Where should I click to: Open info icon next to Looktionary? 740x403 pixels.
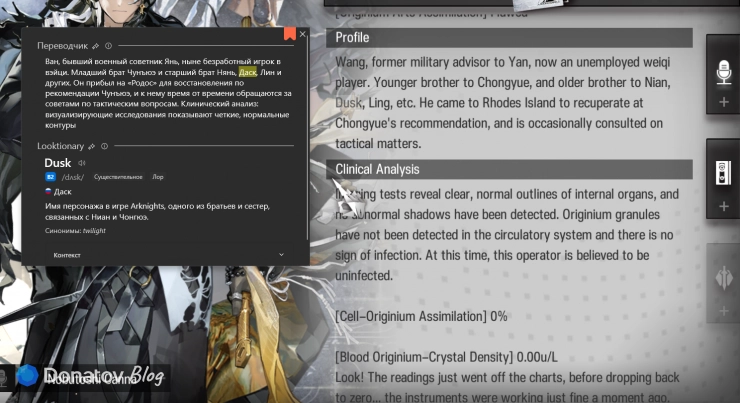click(105, 146)
